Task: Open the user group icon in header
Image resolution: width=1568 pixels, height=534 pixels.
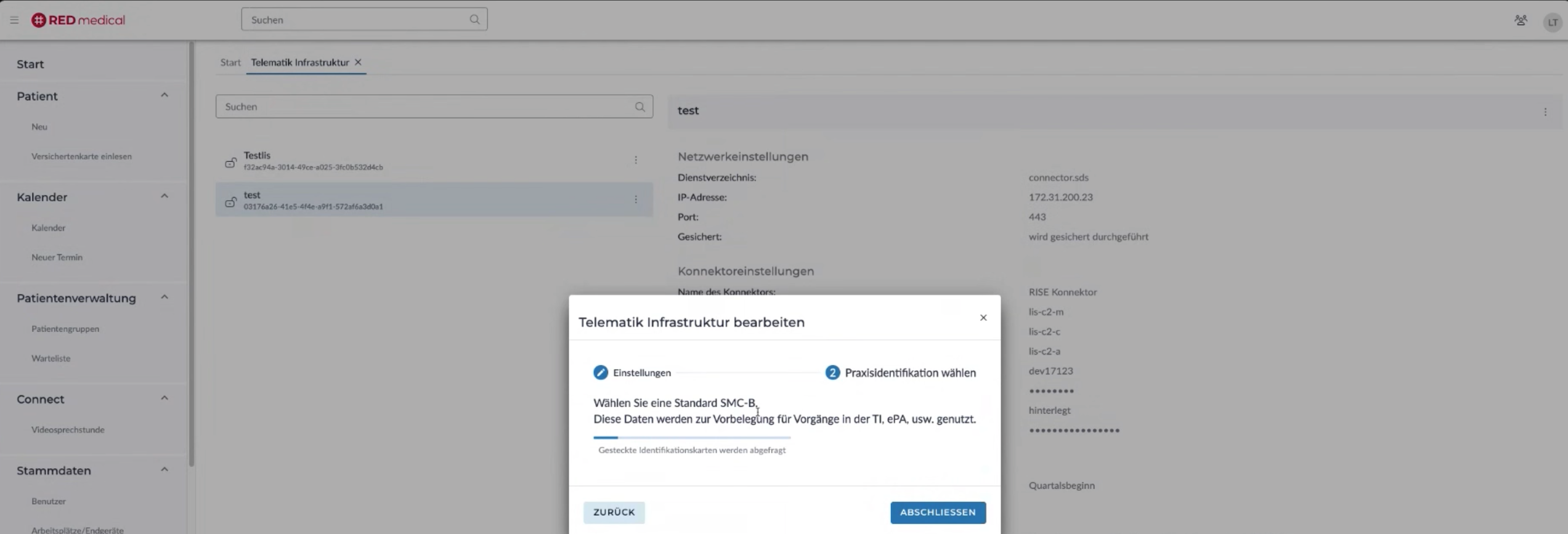Action: tap(1521, 21)
